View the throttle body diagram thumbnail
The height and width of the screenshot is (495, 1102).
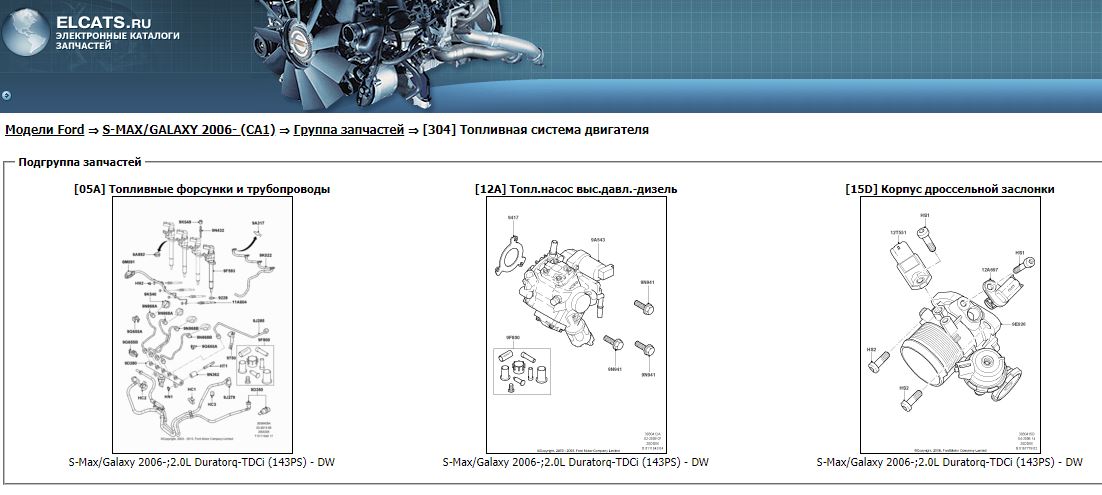[949, 325]
